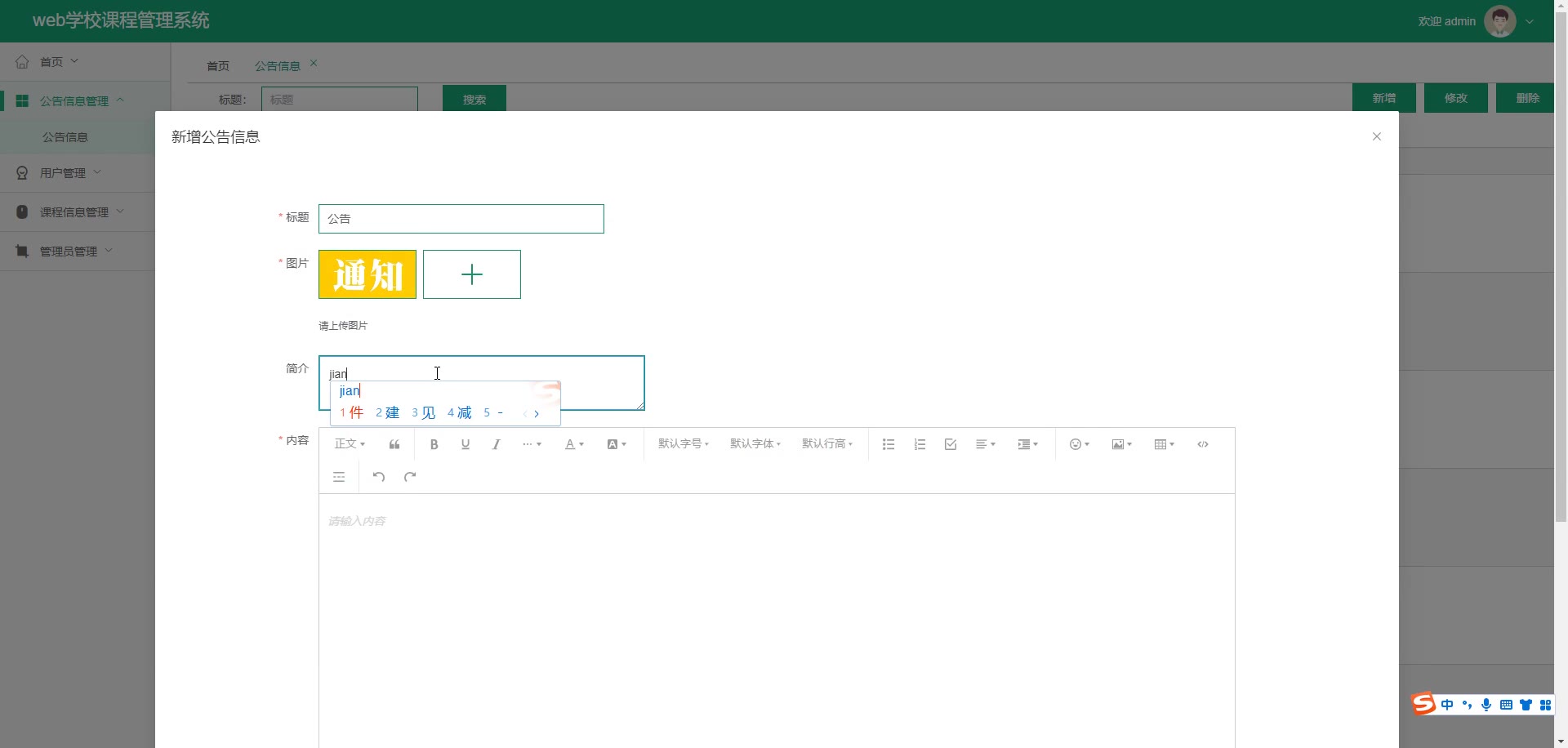Expand the 首页 sidebar menu

pos(86,62)
